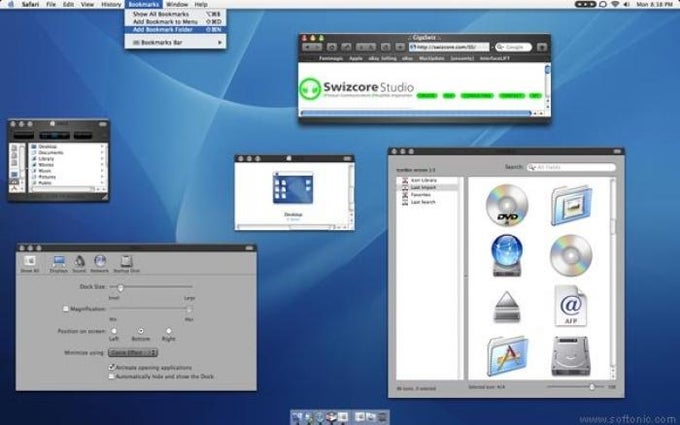This screenshot has height=425, width=680.
Task: Select Right dock position radio button
Action: point(169,331)
